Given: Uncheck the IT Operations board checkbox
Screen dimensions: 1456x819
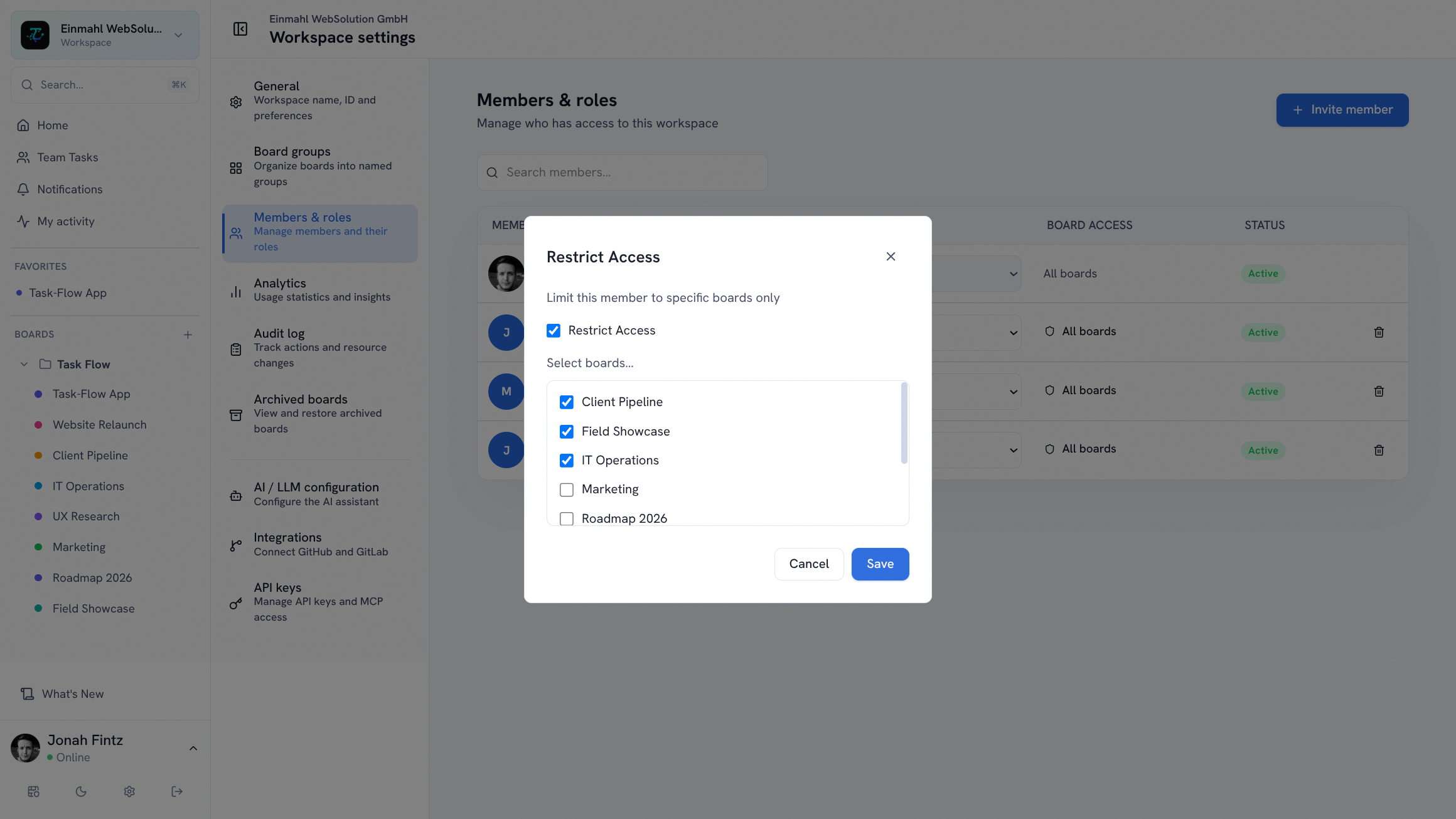Looking at the screenshot, I should point(567,461).
